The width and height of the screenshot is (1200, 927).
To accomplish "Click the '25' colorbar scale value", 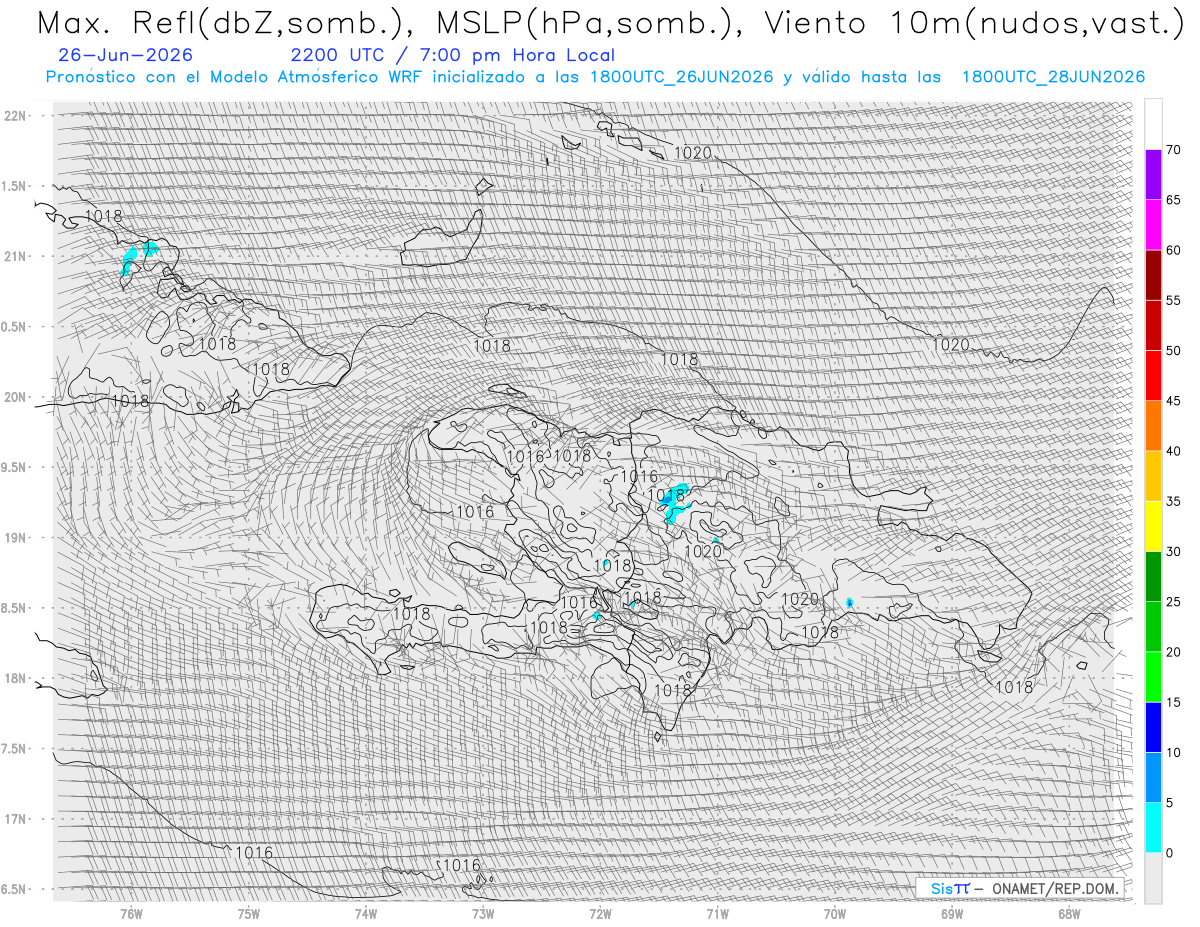I will pyautogui.click(x=1173, y=602).
